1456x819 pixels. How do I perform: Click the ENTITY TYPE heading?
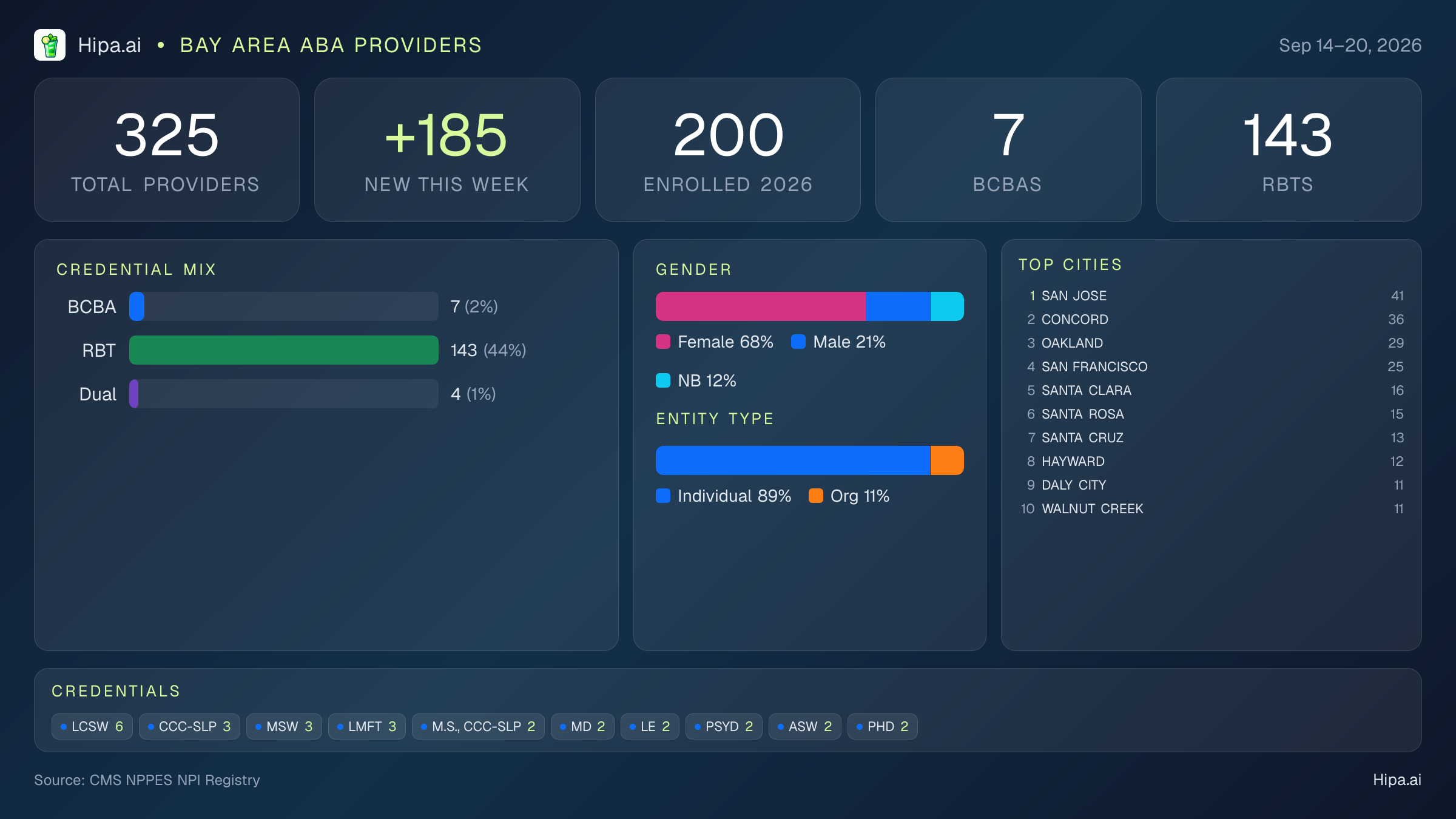pos(715,419)
